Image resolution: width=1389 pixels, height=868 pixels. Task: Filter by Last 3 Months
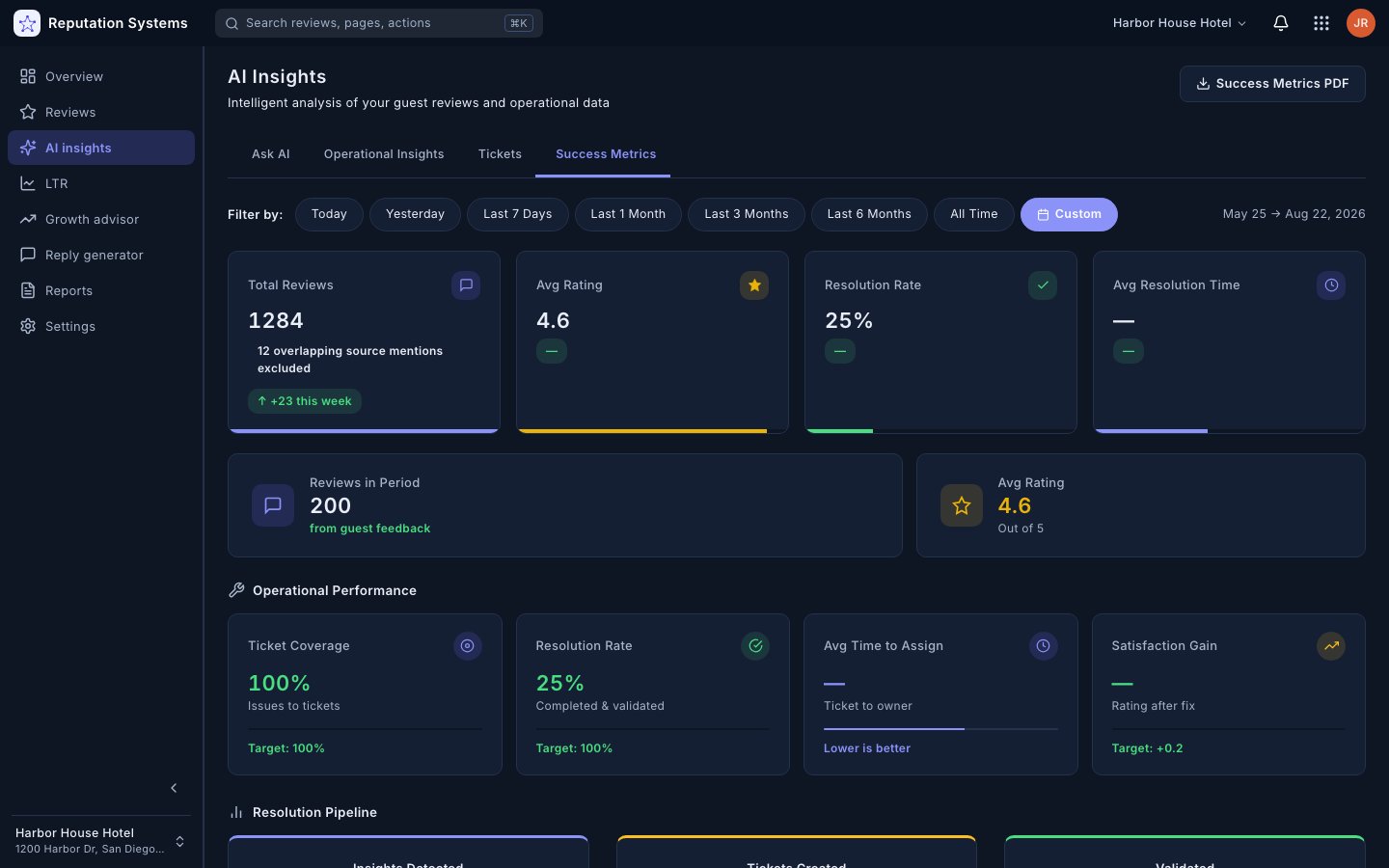[747, 214]
